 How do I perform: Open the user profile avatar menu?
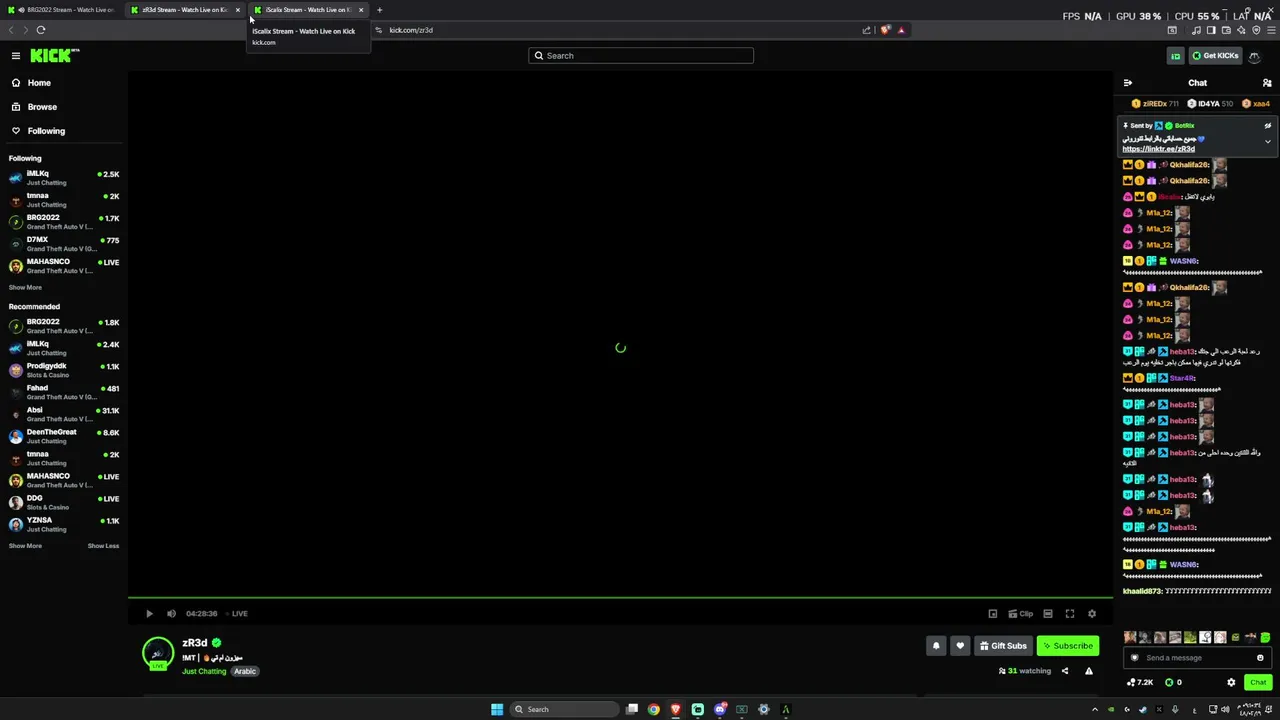(1254, 56)
